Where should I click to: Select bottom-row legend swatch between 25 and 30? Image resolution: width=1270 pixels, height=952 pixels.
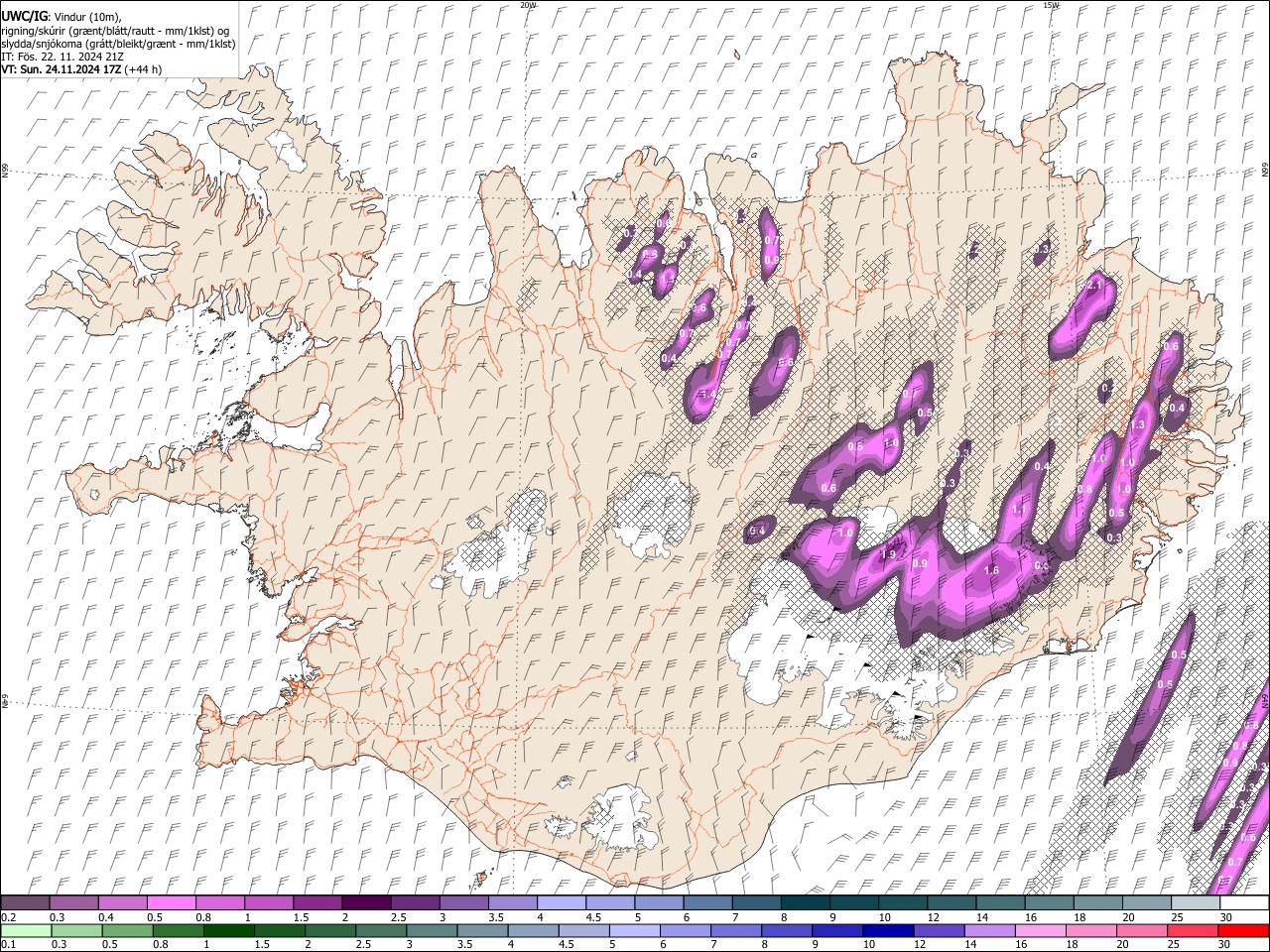[1191, 930]
